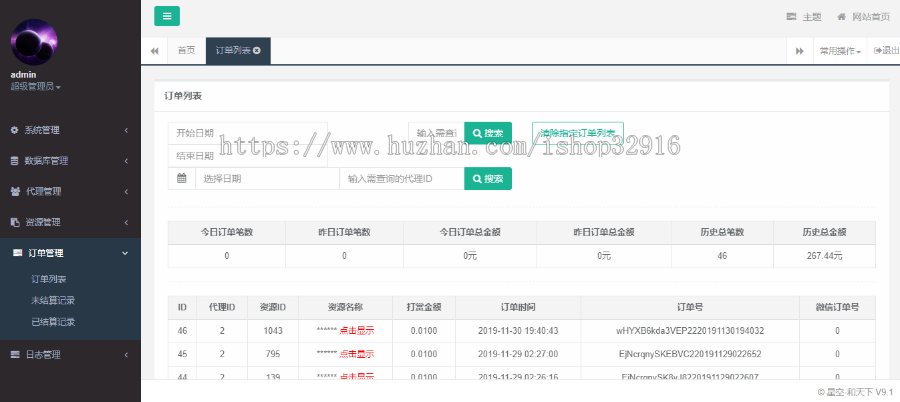Click the tab scroll-right double arrow icon
The image size is (900, 402).
(799, 50)
